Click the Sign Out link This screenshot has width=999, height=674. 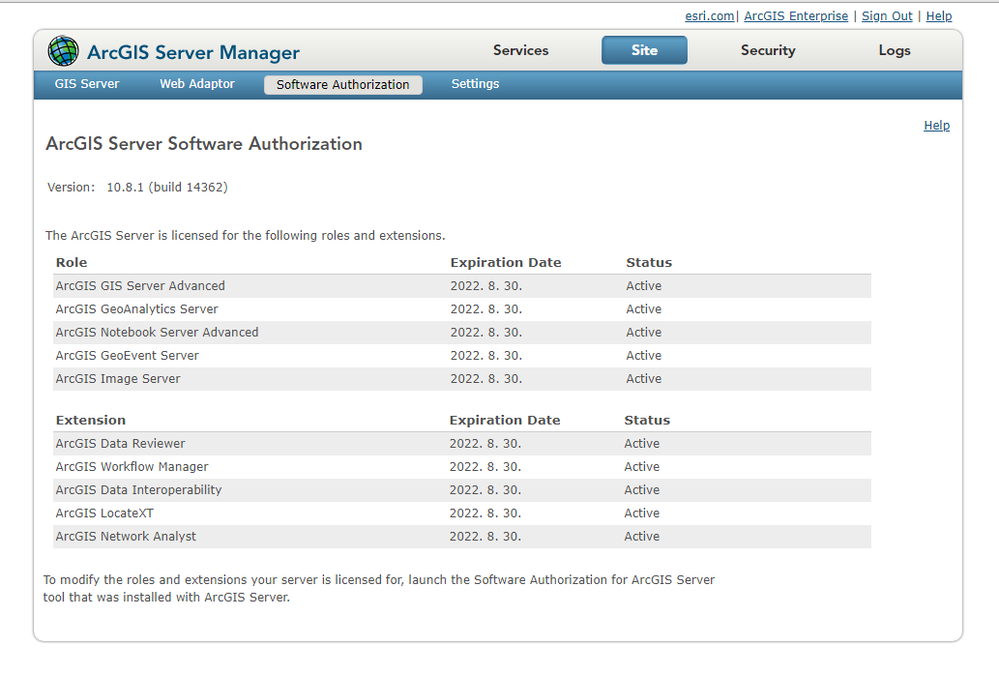click(x=887, y=16)
